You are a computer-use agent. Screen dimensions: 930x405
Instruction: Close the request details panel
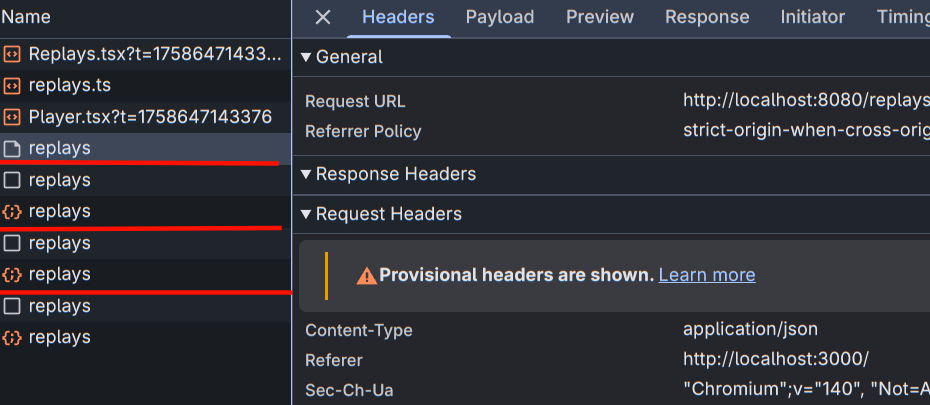pos(322,17)
